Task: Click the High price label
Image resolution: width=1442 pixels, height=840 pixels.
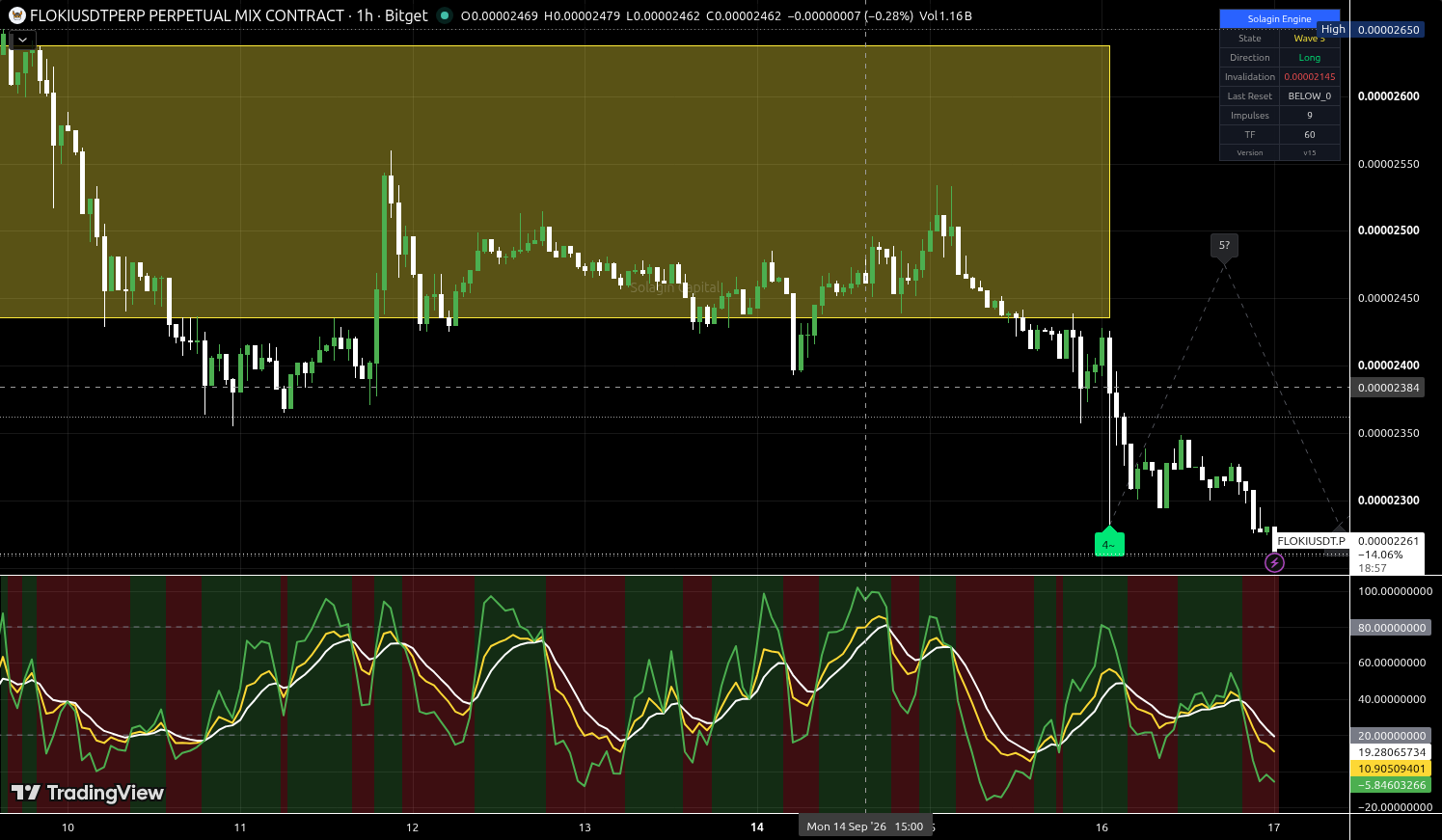Action: 1333,30
